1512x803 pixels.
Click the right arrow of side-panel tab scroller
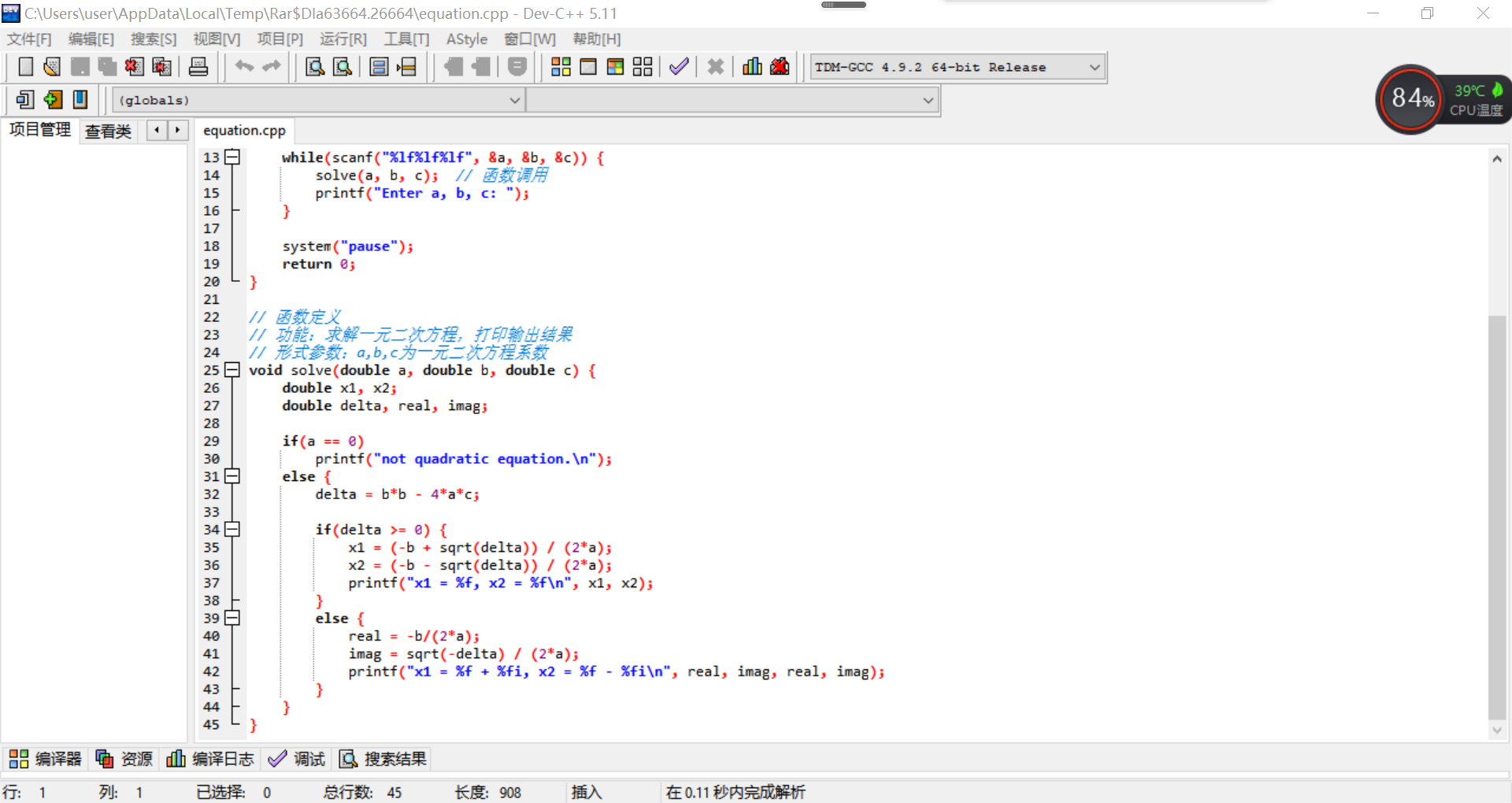[178, 130]
